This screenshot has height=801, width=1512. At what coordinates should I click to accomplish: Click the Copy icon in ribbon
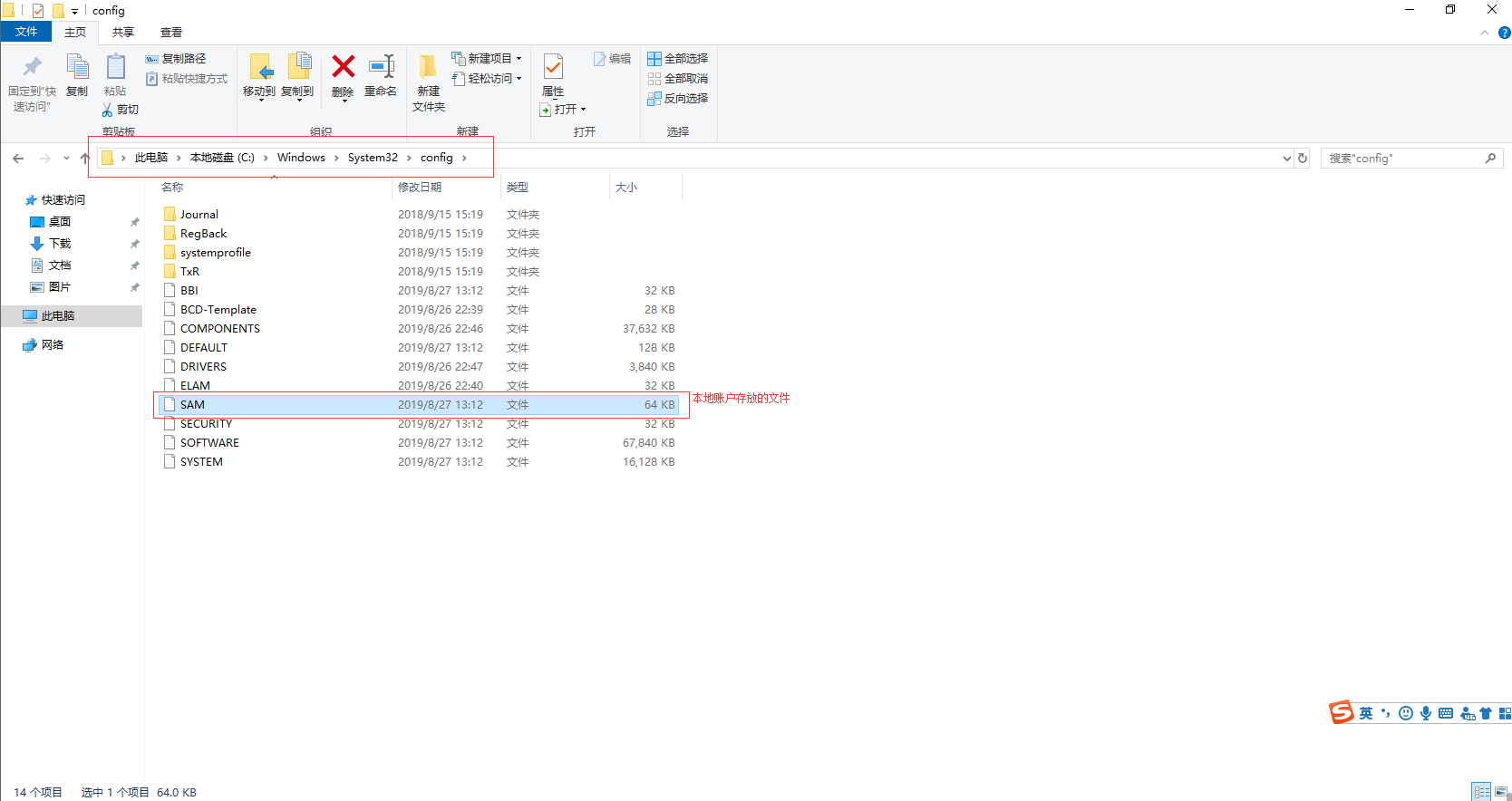pos(77,67)
